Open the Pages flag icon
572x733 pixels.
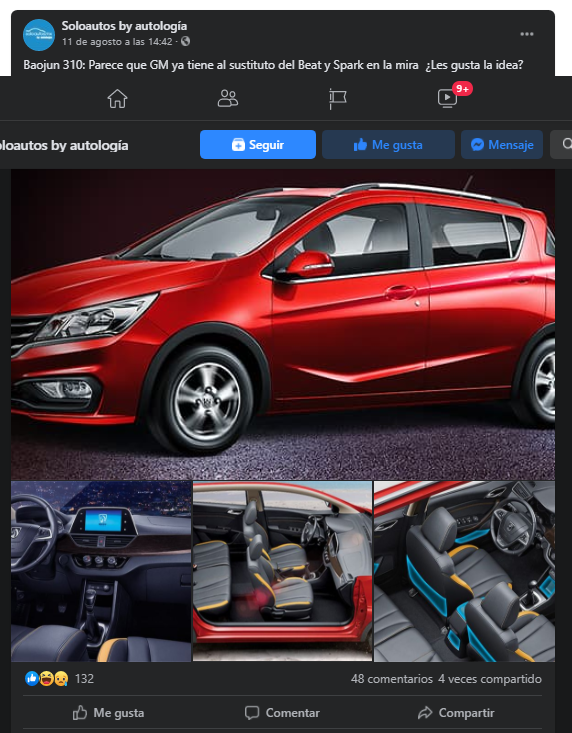click(337, 99)
